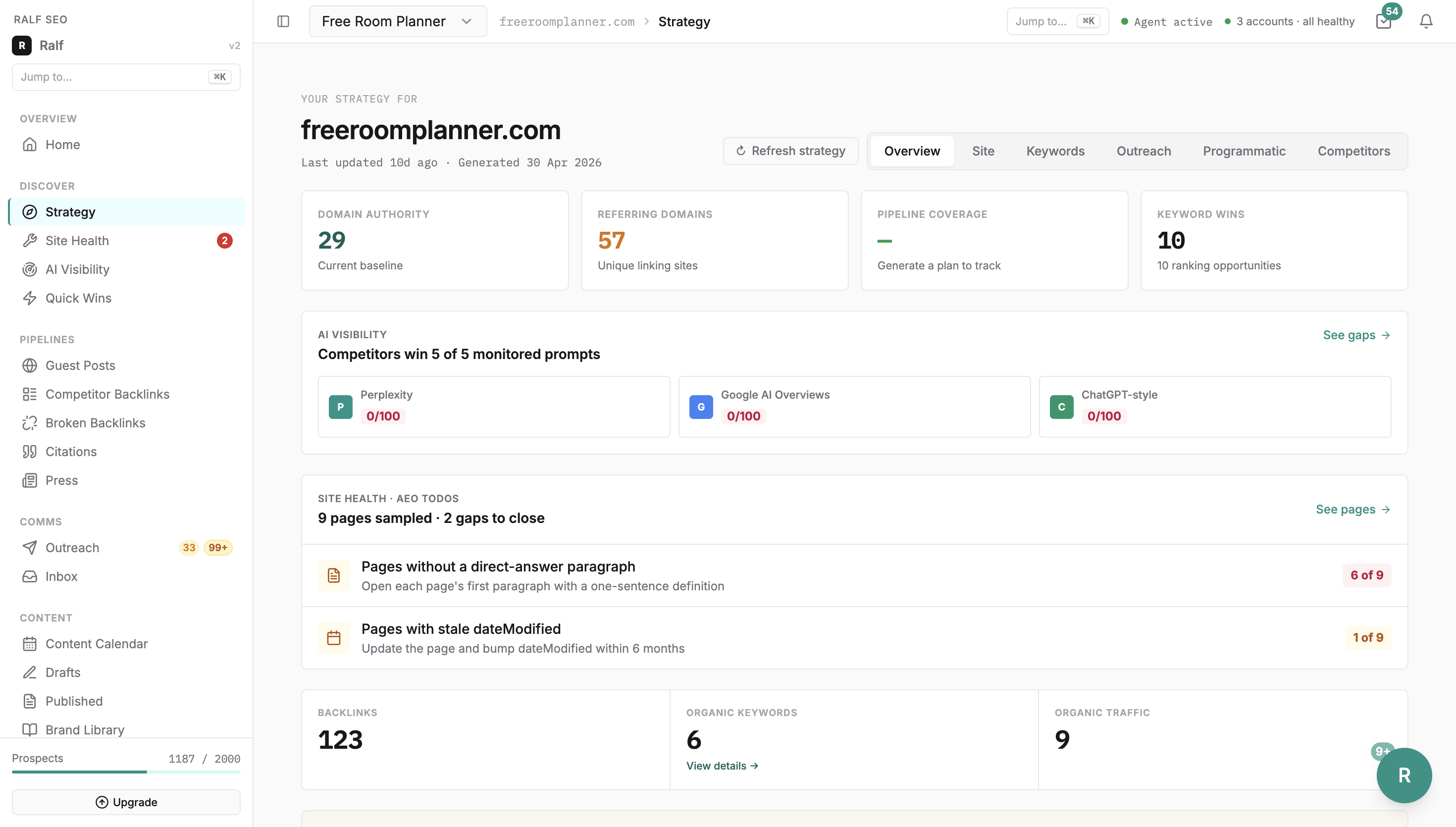Open Brand Library via book icon
Viewport: 1456px width, 827px height.
tap(30, 730)
